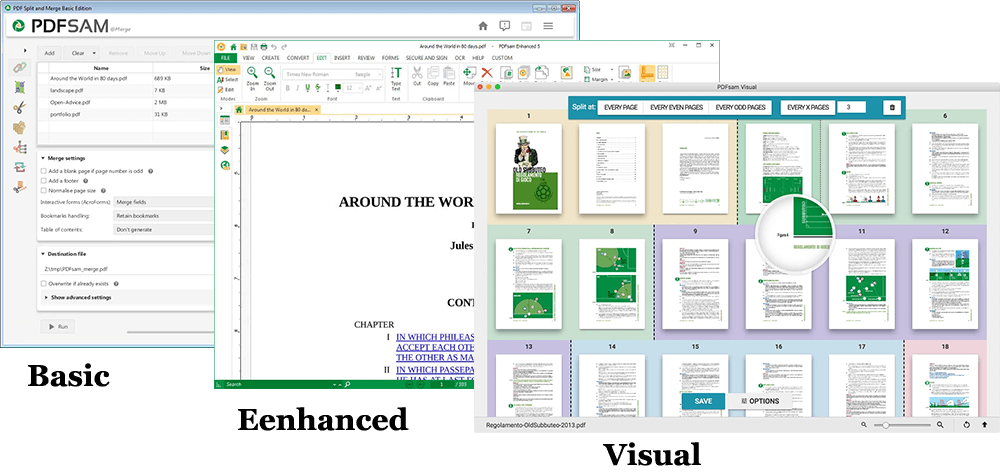Click the red X delete icon in Enhanced ribbon

[x=487, y=73]
